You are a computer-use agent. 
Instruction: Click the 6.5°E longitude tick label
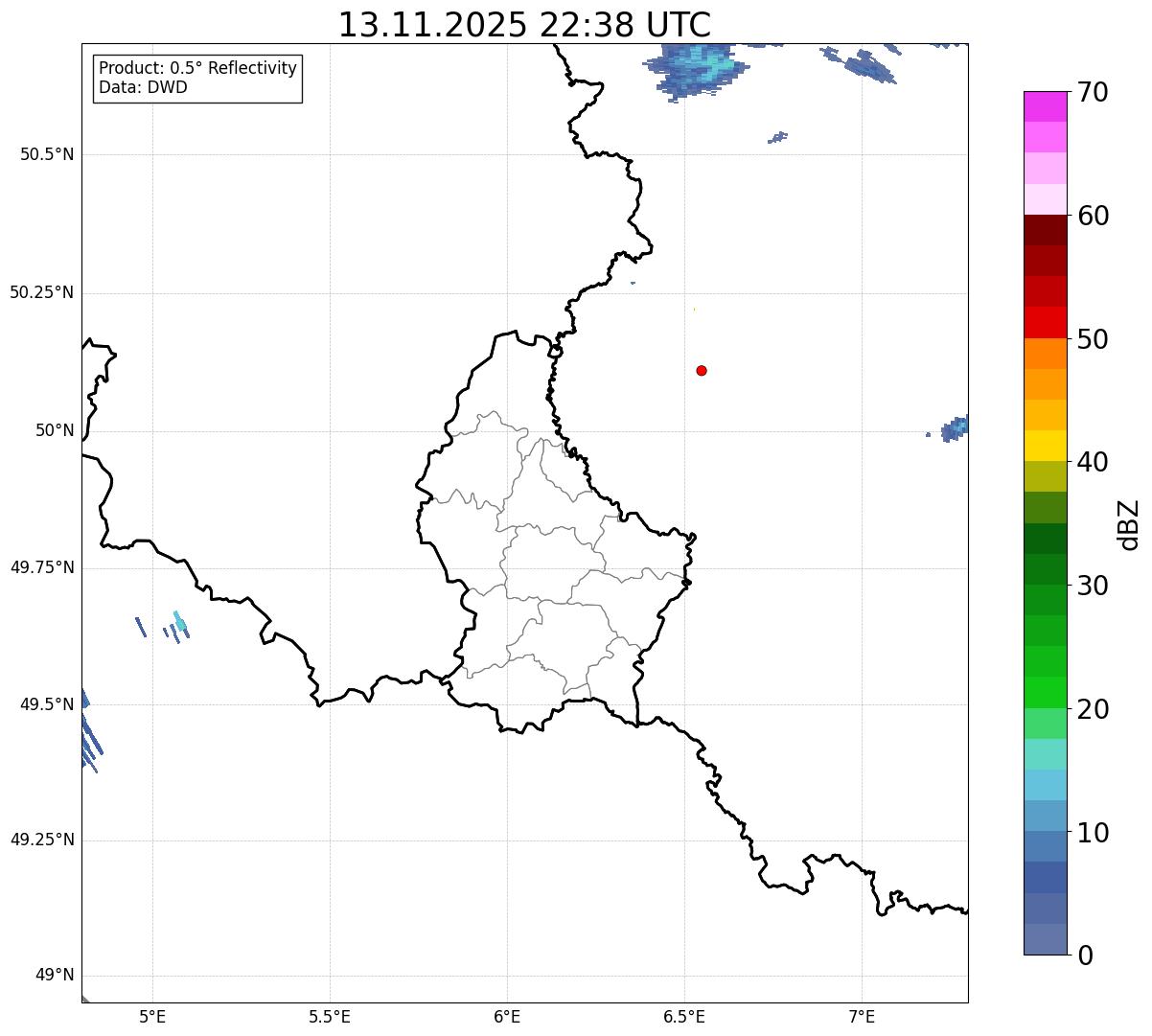point(684,1016)
